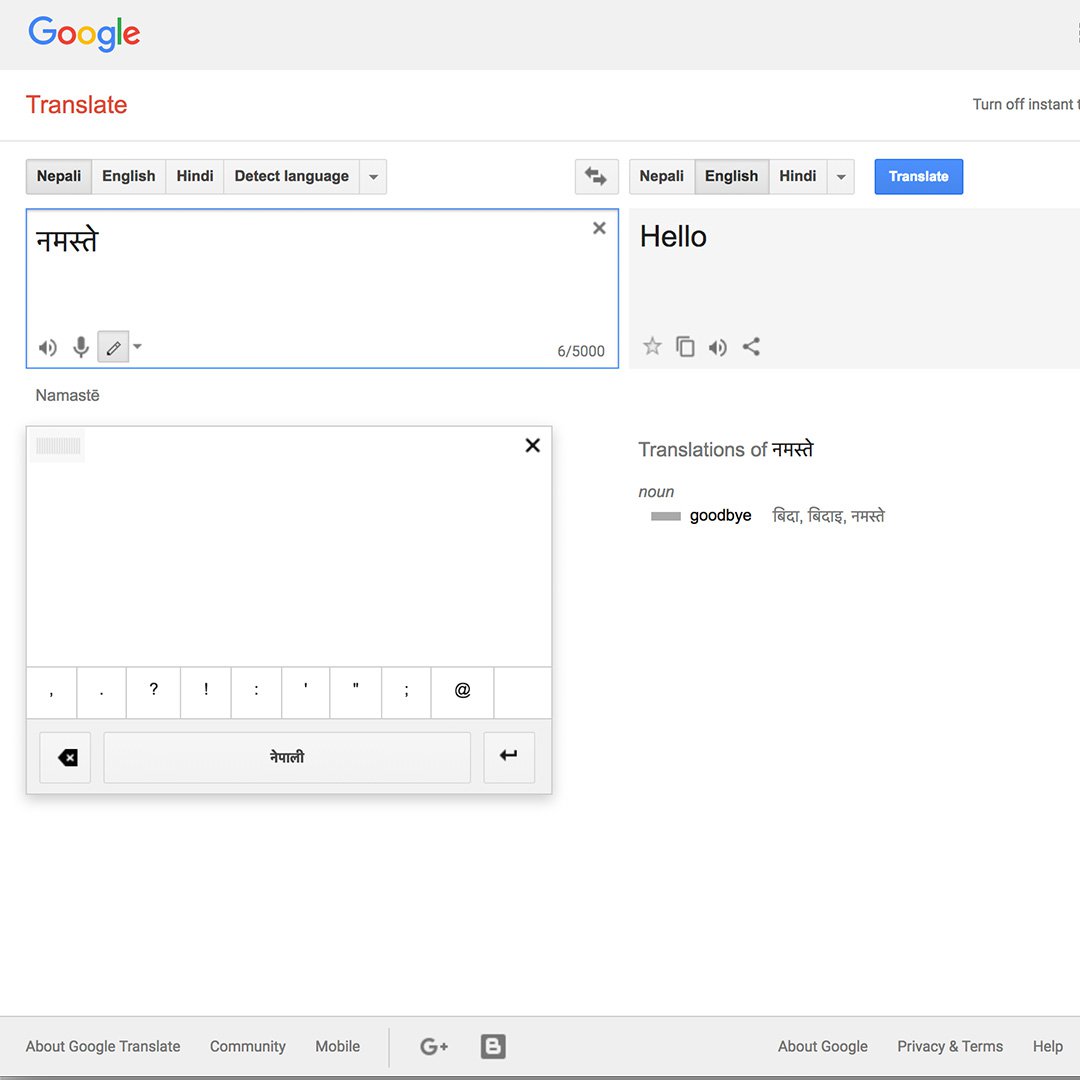Star the translation to save it
1080x1080 pixels.
(652, 346)
